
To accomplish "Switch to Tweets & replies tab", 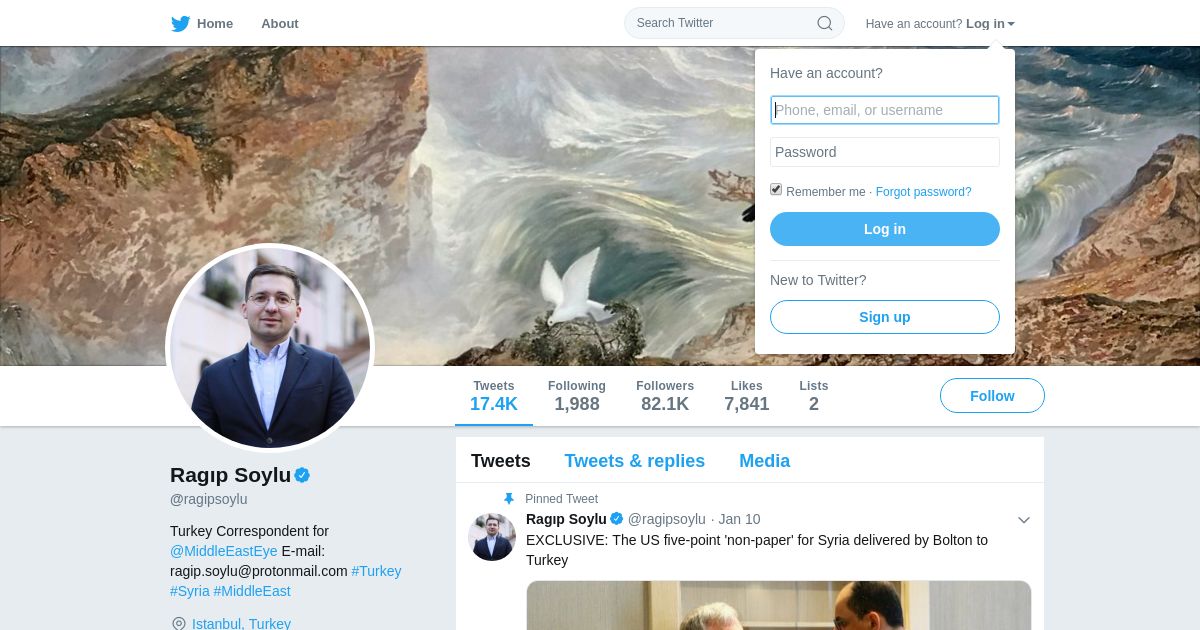I will 634,461.
